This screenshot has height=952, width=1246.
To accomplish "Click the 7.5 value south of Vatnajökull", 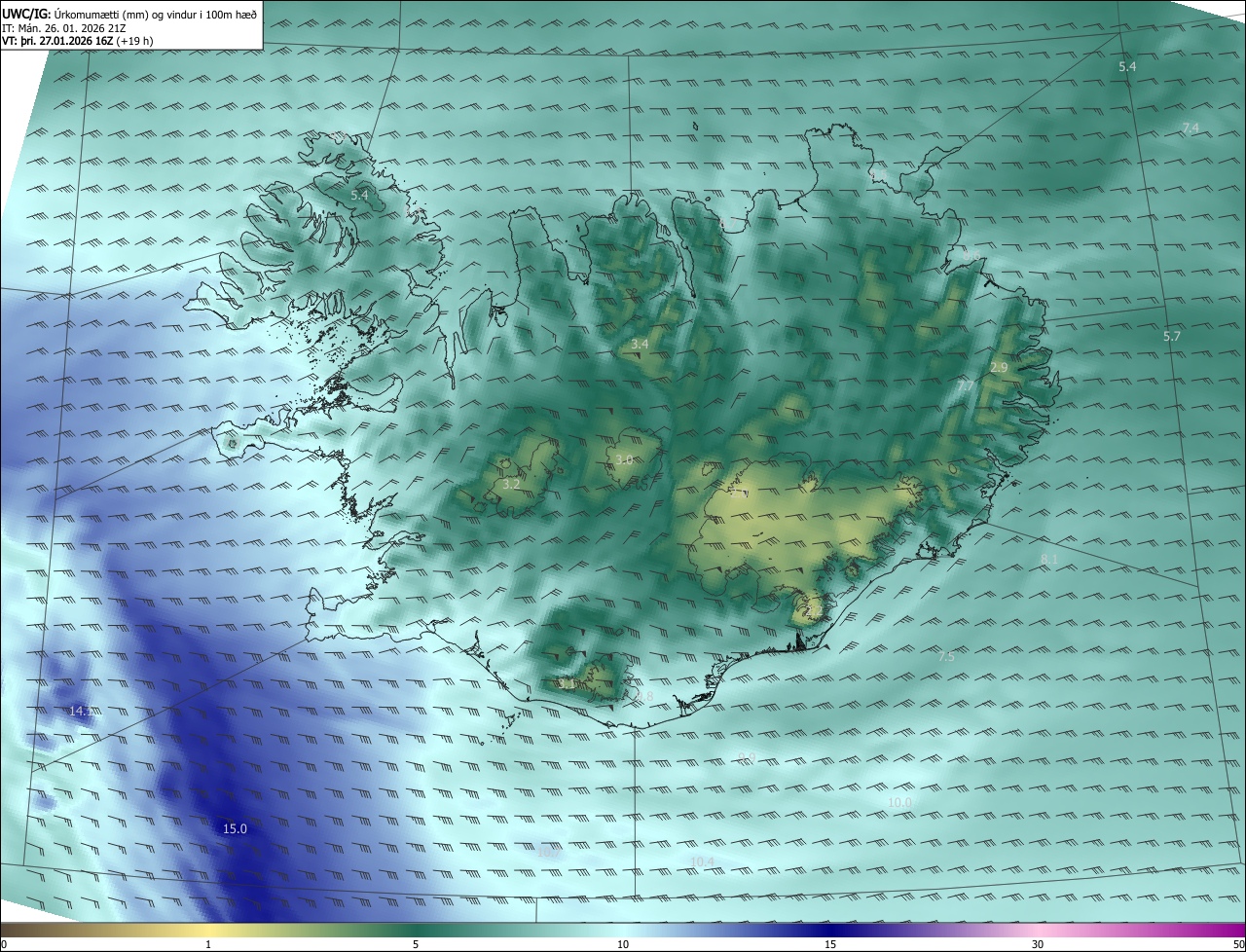I will pyautogui.click(x=946, y=658).
